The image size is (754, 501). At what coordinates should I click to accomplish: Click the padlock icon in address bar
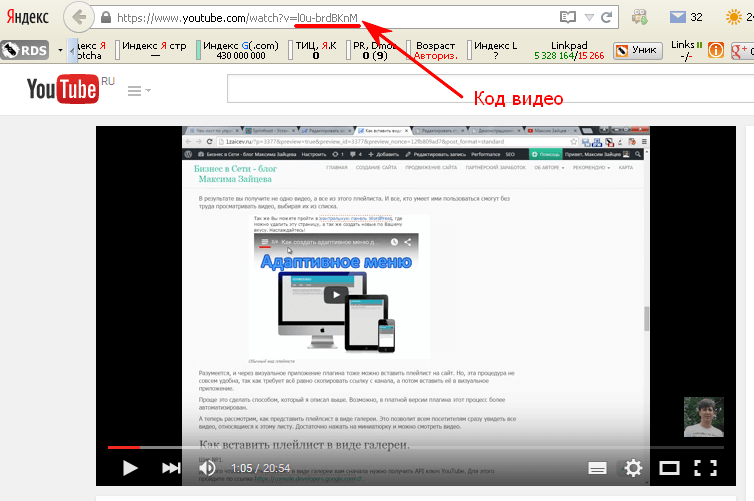pos(106,18)
